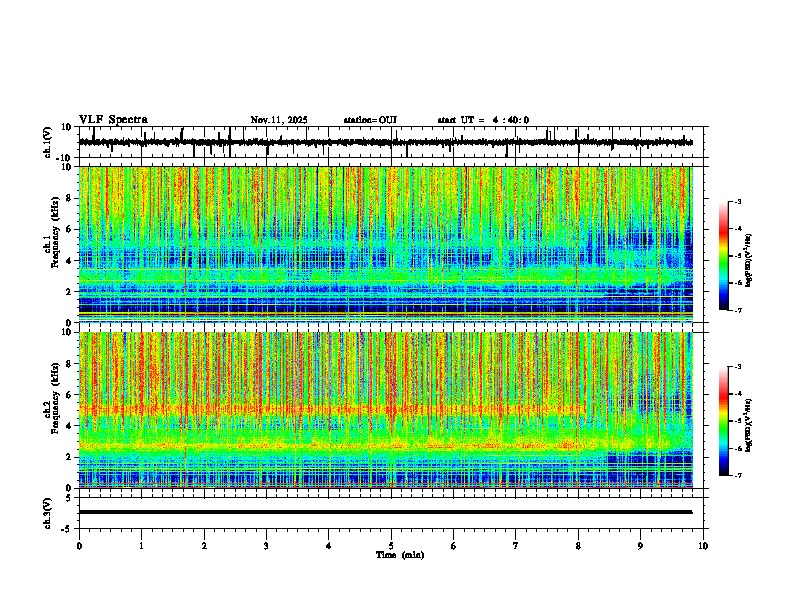
Task: Click the "9" minute tick on time axis
Action: point(640,546)
